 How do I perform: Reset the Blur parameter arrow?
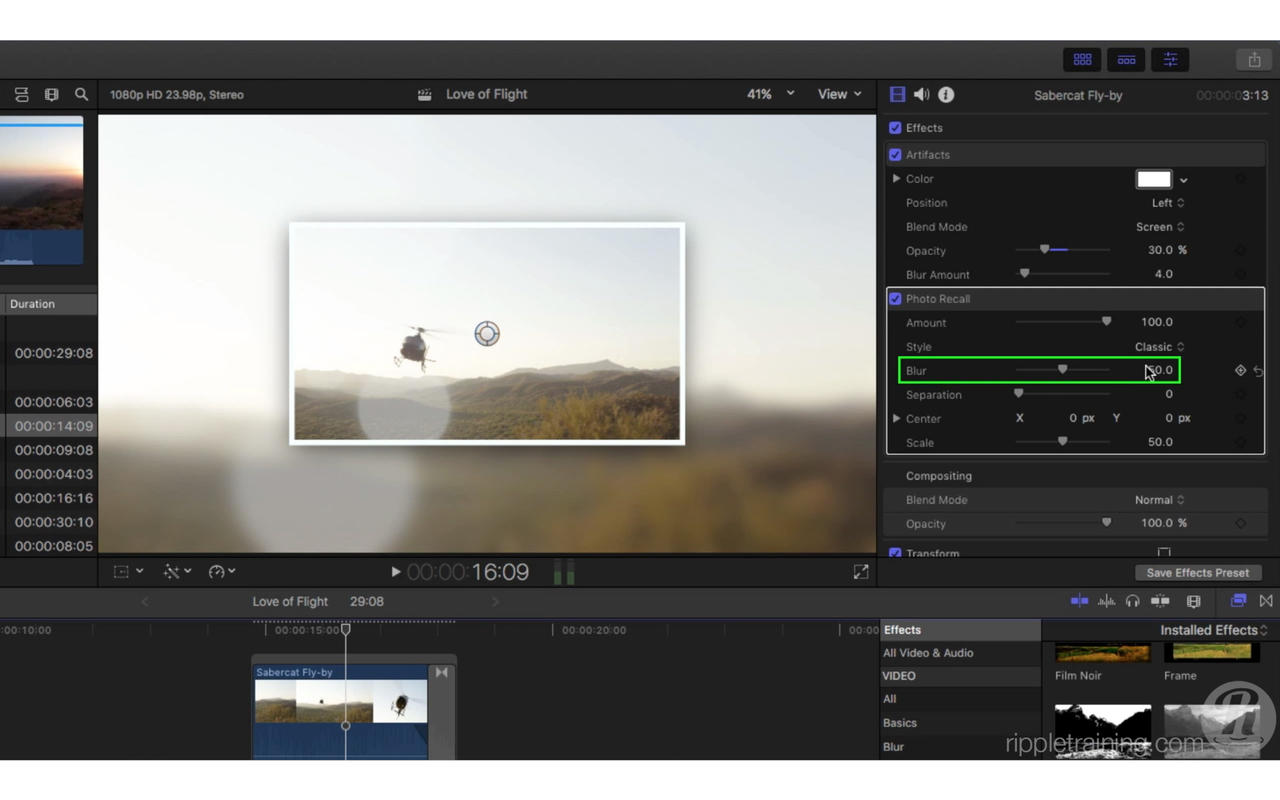point(1259,371)
